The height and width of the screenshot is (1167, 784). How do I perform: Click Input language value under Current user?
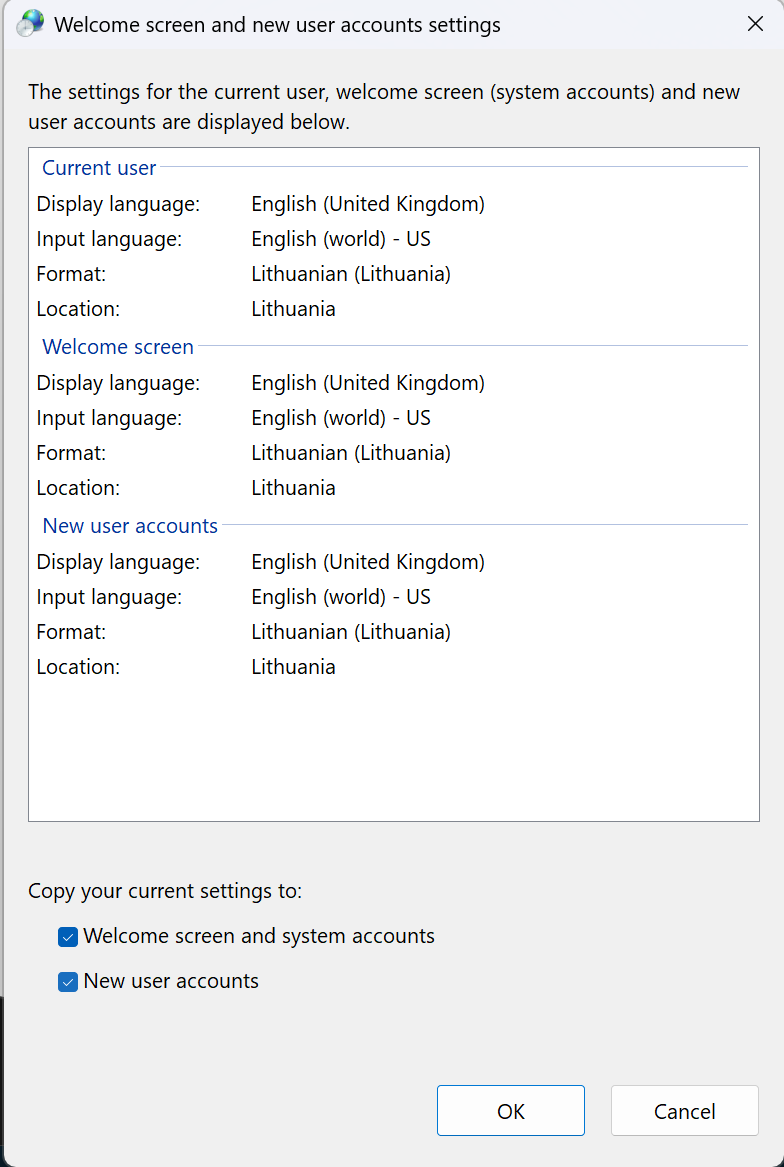click(341, 239)
